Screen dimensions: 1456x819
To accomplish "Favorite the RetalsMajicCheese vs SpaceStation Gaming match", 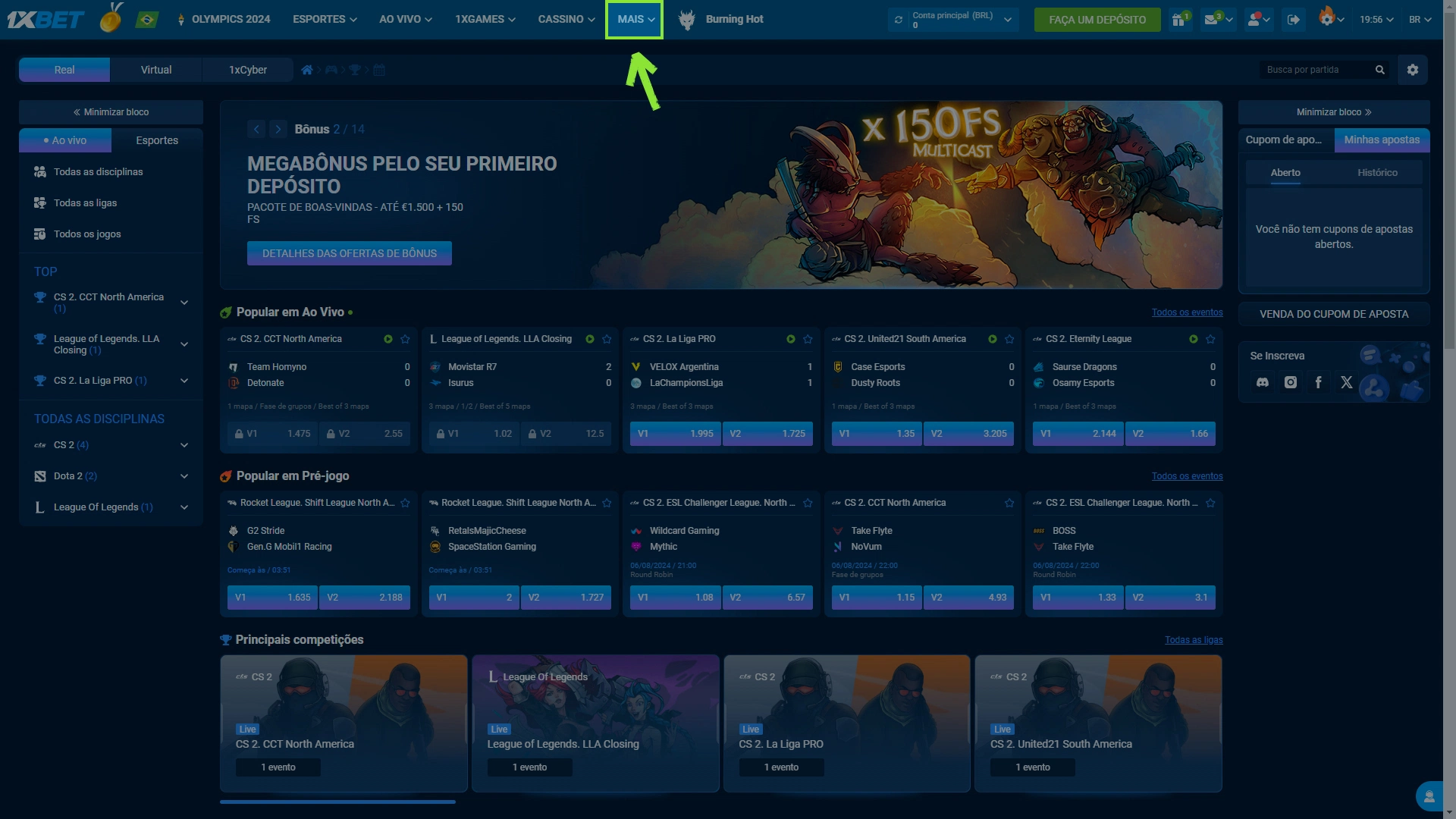I will click(607, 503).
